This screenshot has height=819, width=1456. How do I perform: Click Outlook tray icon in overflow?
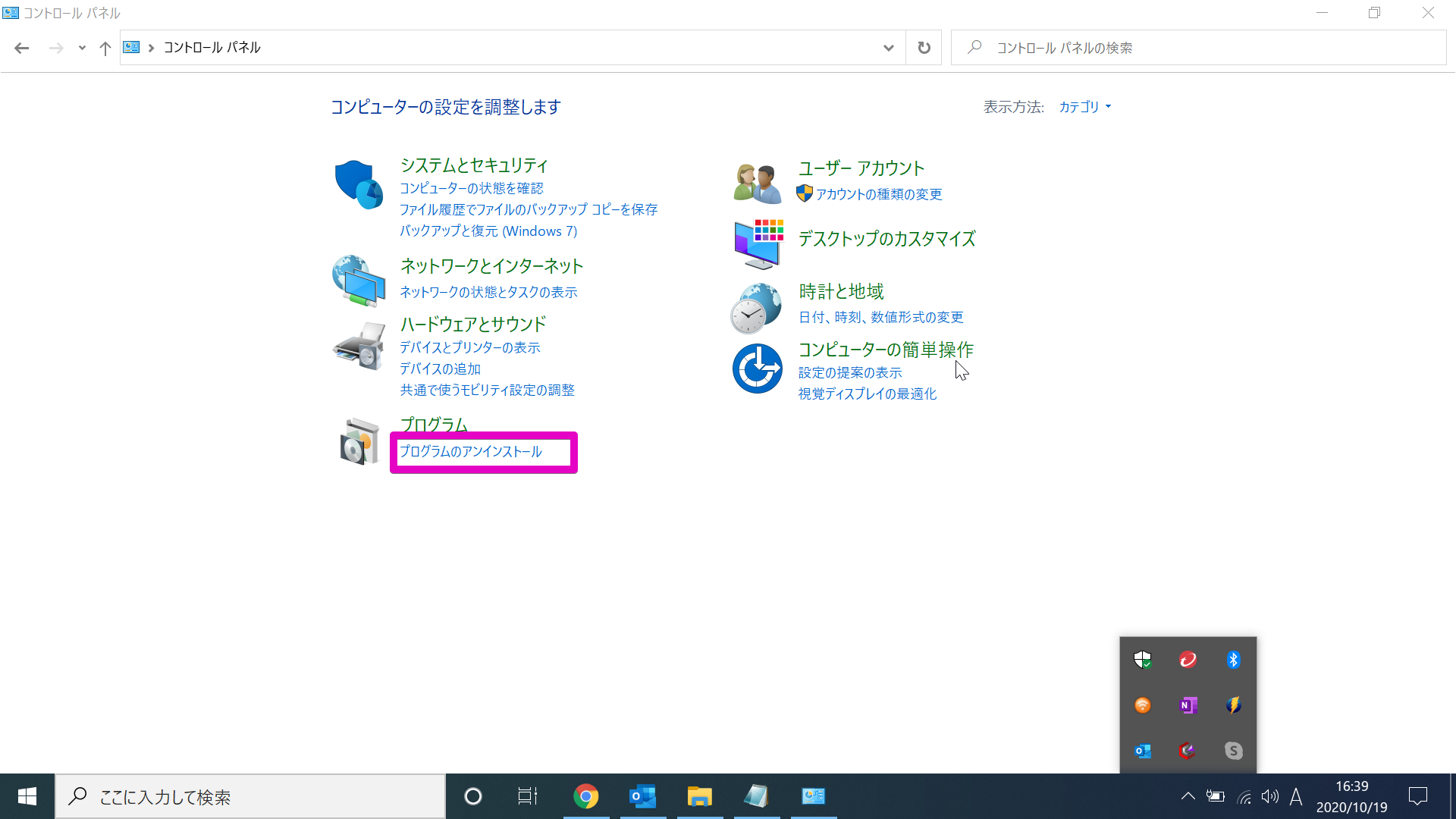[1142, 751]
